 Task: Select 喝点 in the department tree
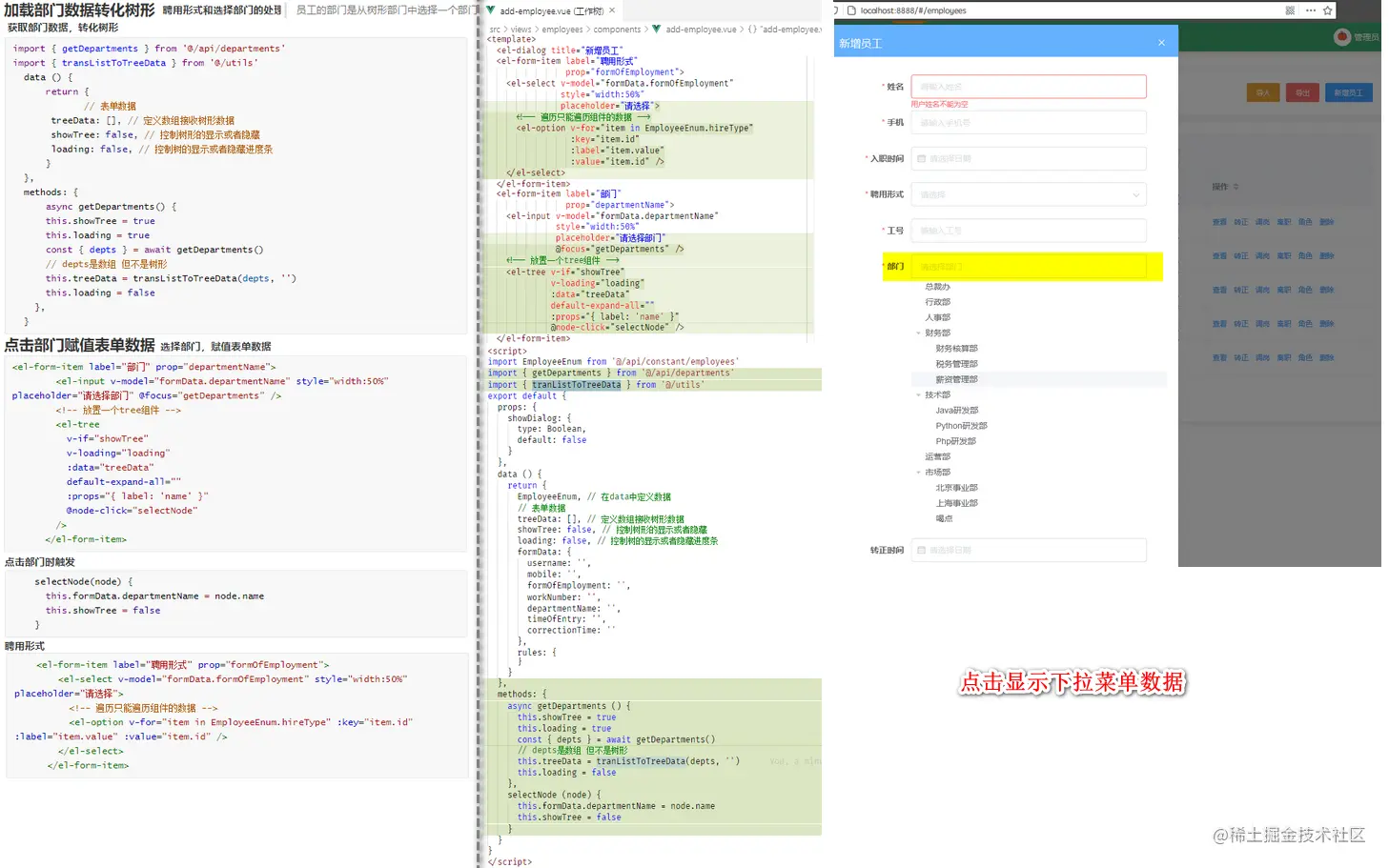click(944, 518)
